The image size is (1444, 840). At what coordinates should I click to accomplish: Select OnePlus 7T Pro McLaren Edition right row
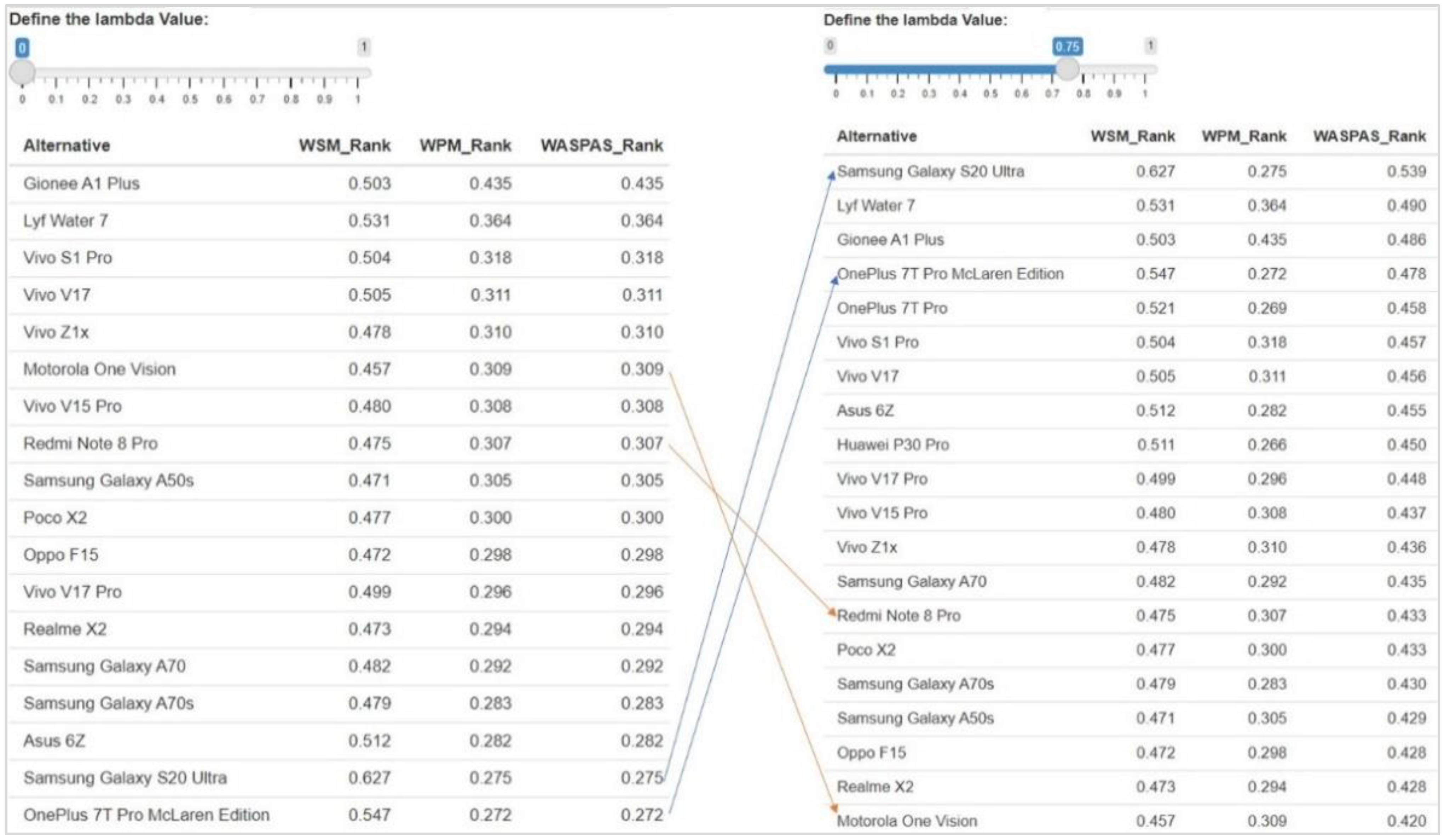click(950, 274)
